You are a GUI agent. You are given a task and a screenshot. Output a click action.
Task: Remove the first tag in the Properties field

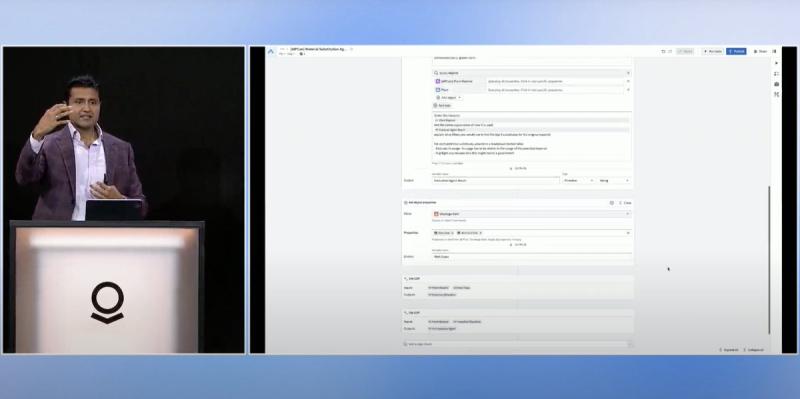point(452,233)
